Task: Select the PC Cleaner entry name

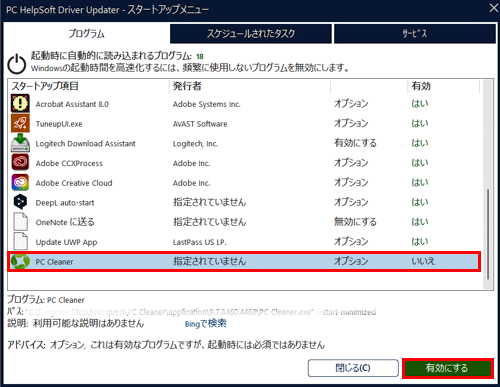Action: coord(54,262)
